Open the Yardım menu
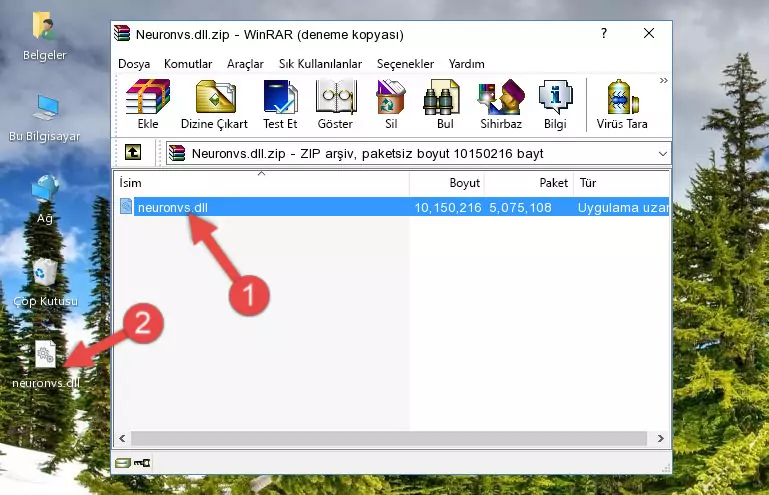 coord(466,64)
